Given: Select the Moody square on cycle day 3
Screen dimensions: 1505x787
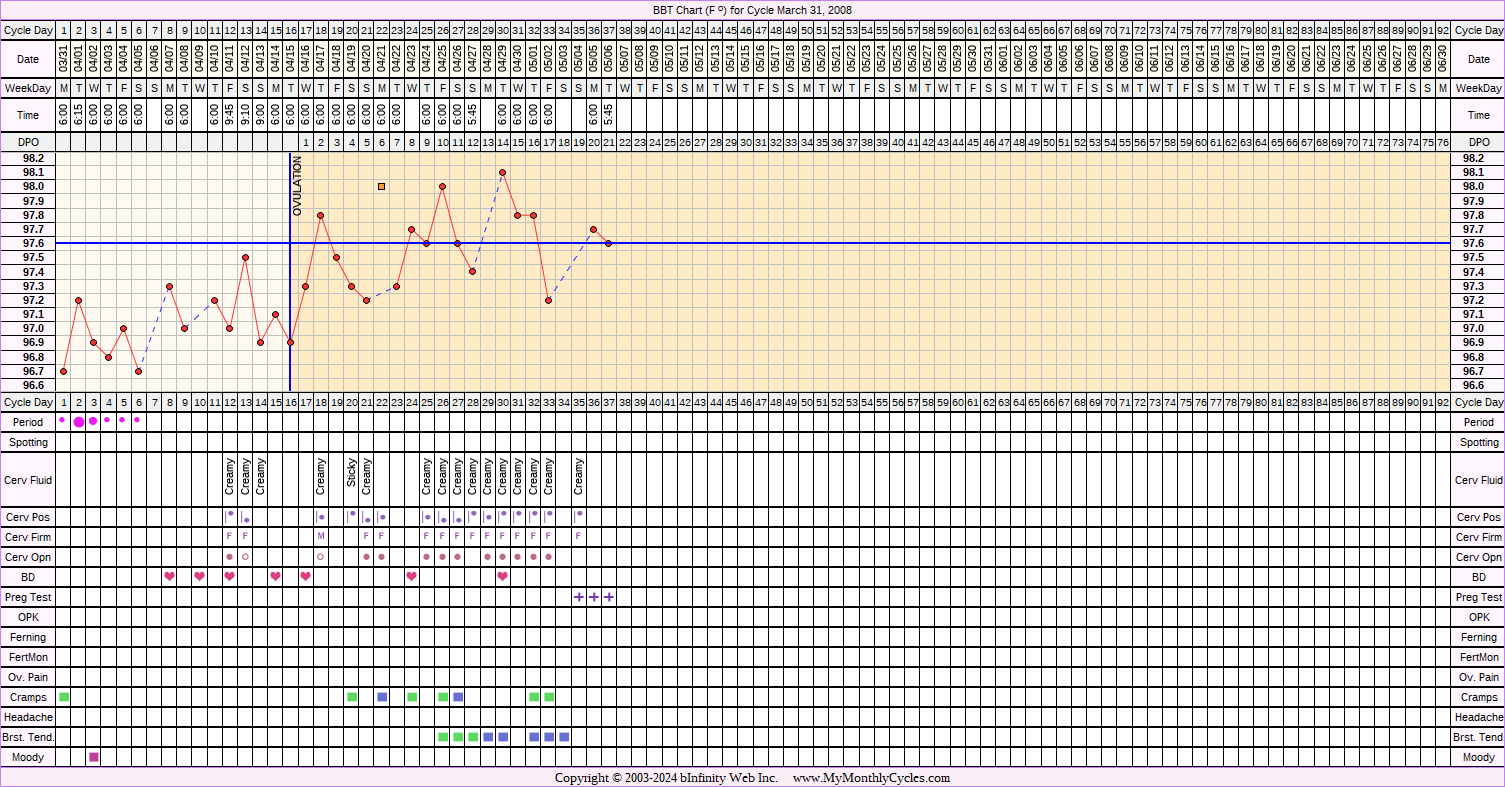Looking at the screenshot, I should point(94,757).
